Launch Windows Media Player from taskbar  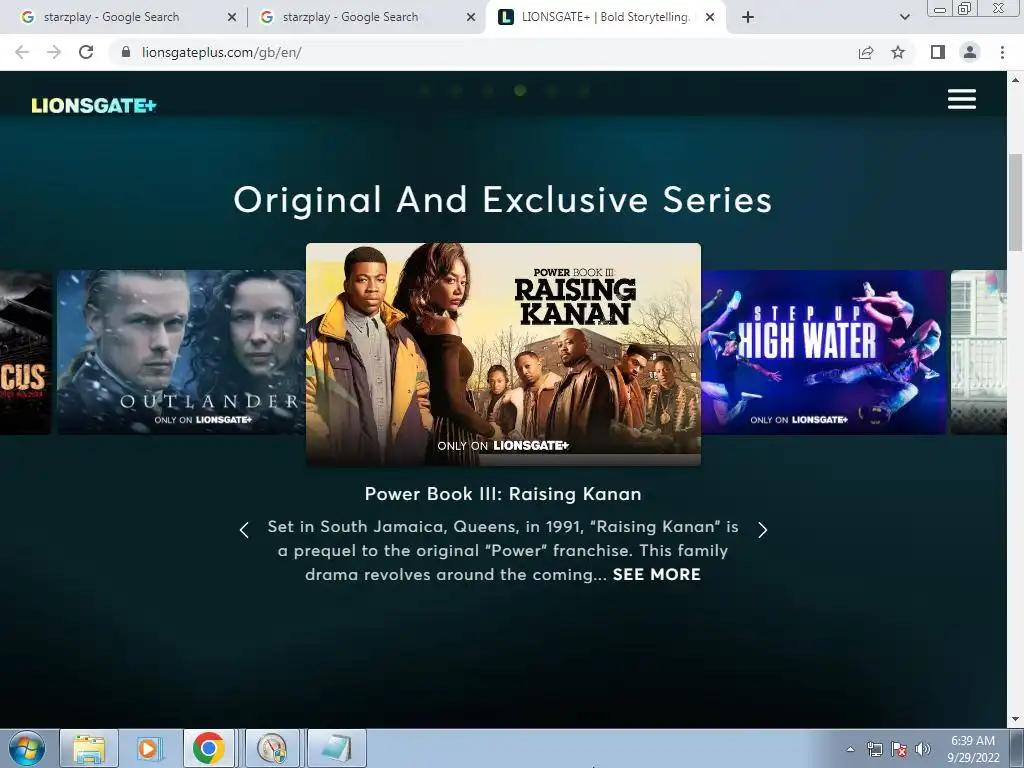coord(148,748)
